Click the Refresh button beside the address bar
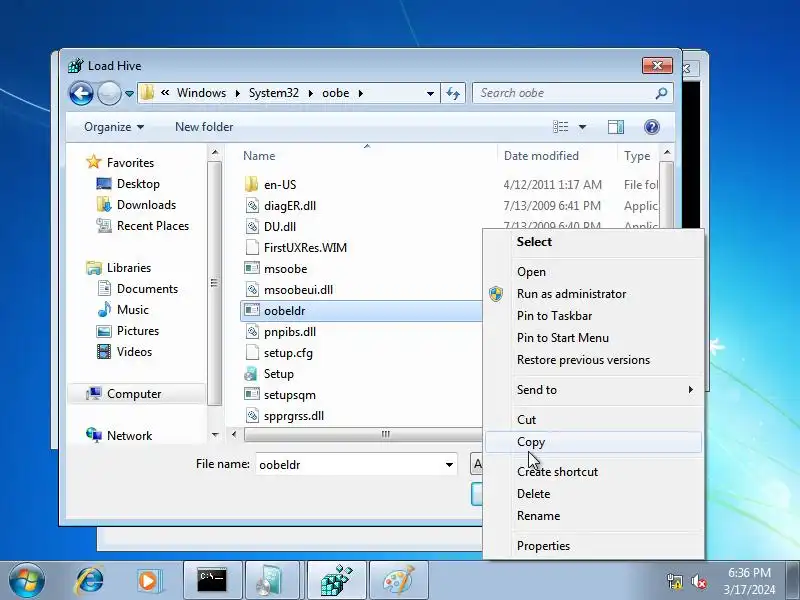Image resolution: width=800 pixels, height=600 pixels. point(453,93)
